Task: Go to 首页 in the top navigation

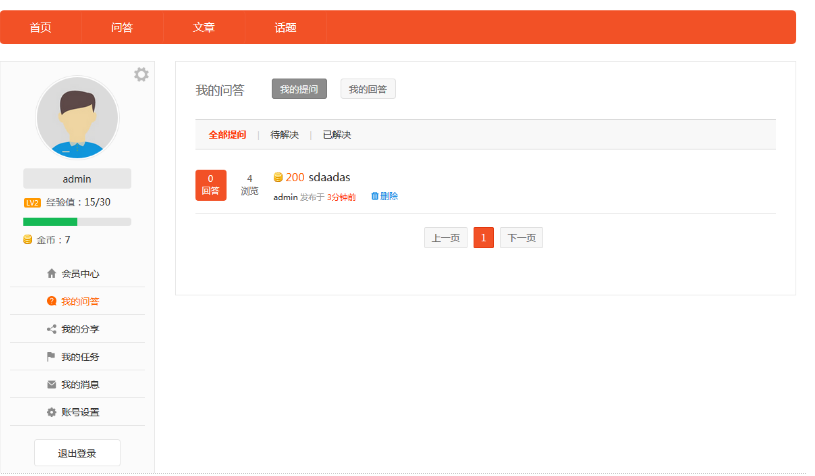Action: click(41, 27)
